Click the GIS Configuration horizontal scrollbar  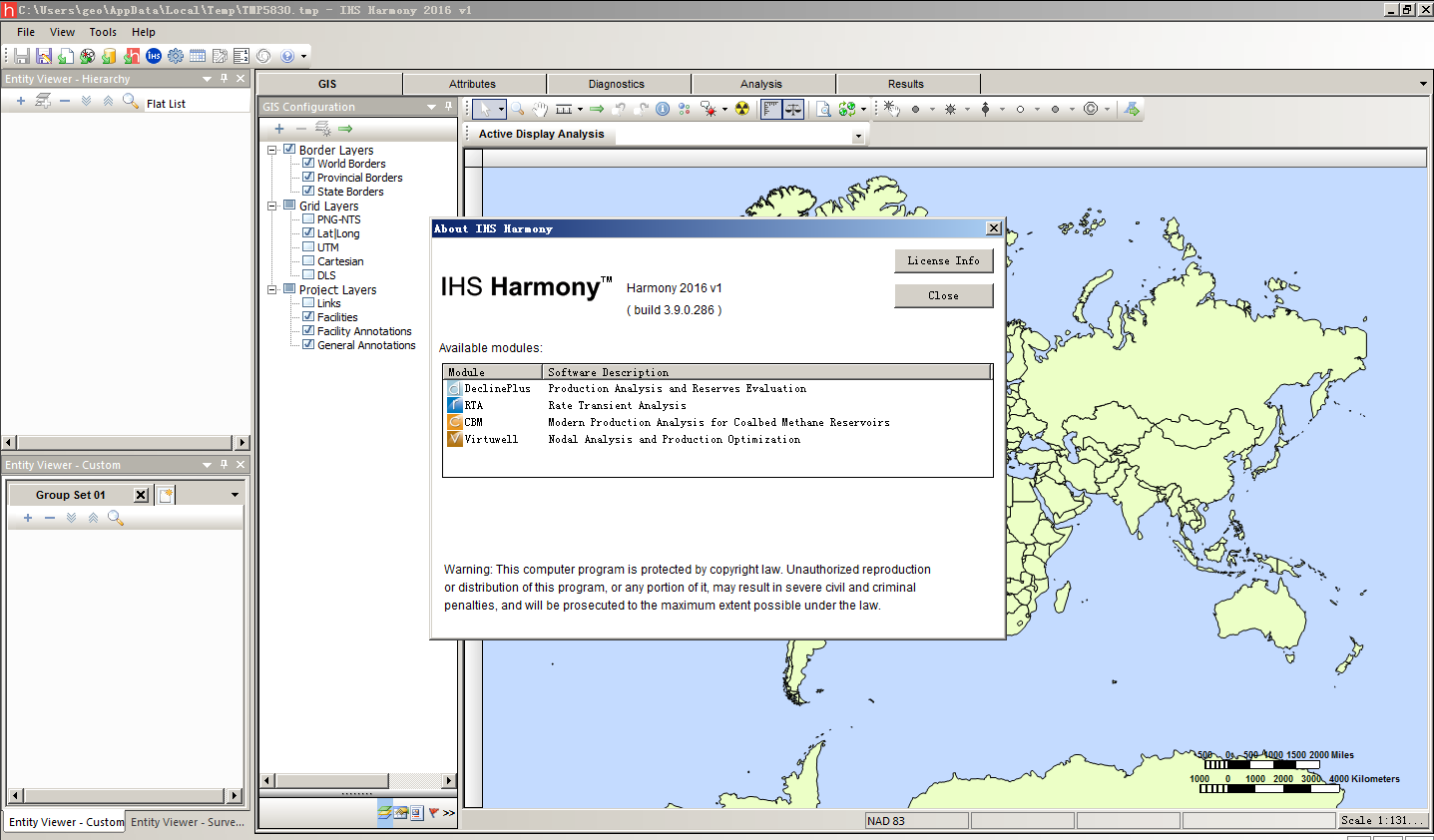pyautogui.click(x=358, y=781)
